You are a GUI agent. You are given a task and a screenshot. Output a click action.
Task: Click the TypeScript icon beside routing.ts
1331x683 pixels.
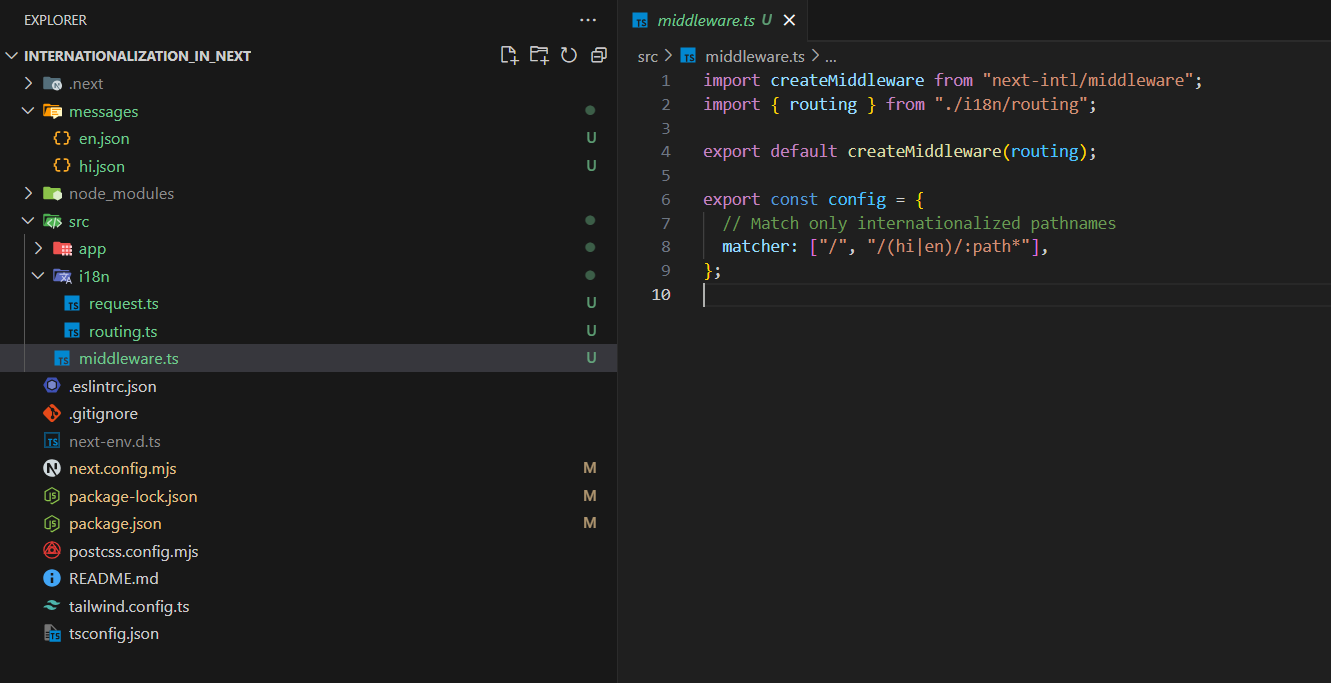coord(72,331)
